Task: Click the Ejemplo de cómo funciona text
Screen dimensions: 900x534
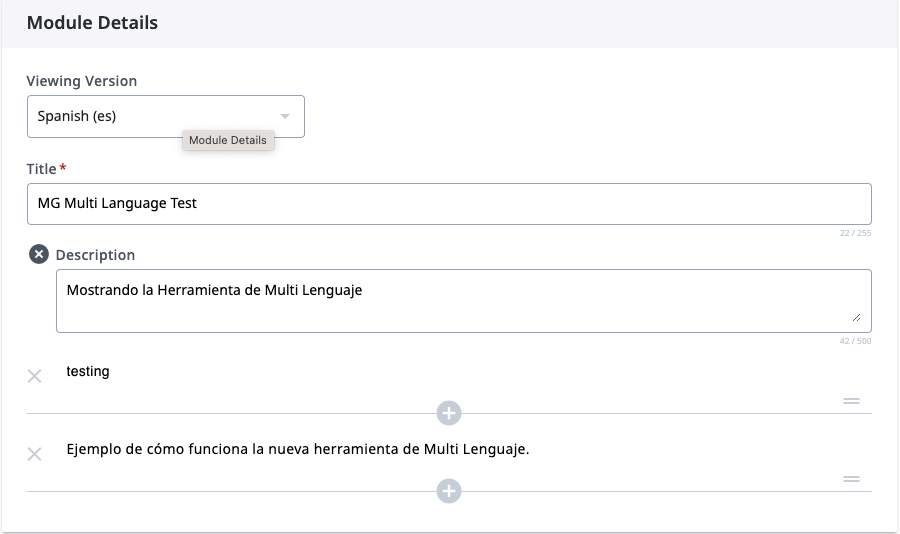Action: point(298,449)
